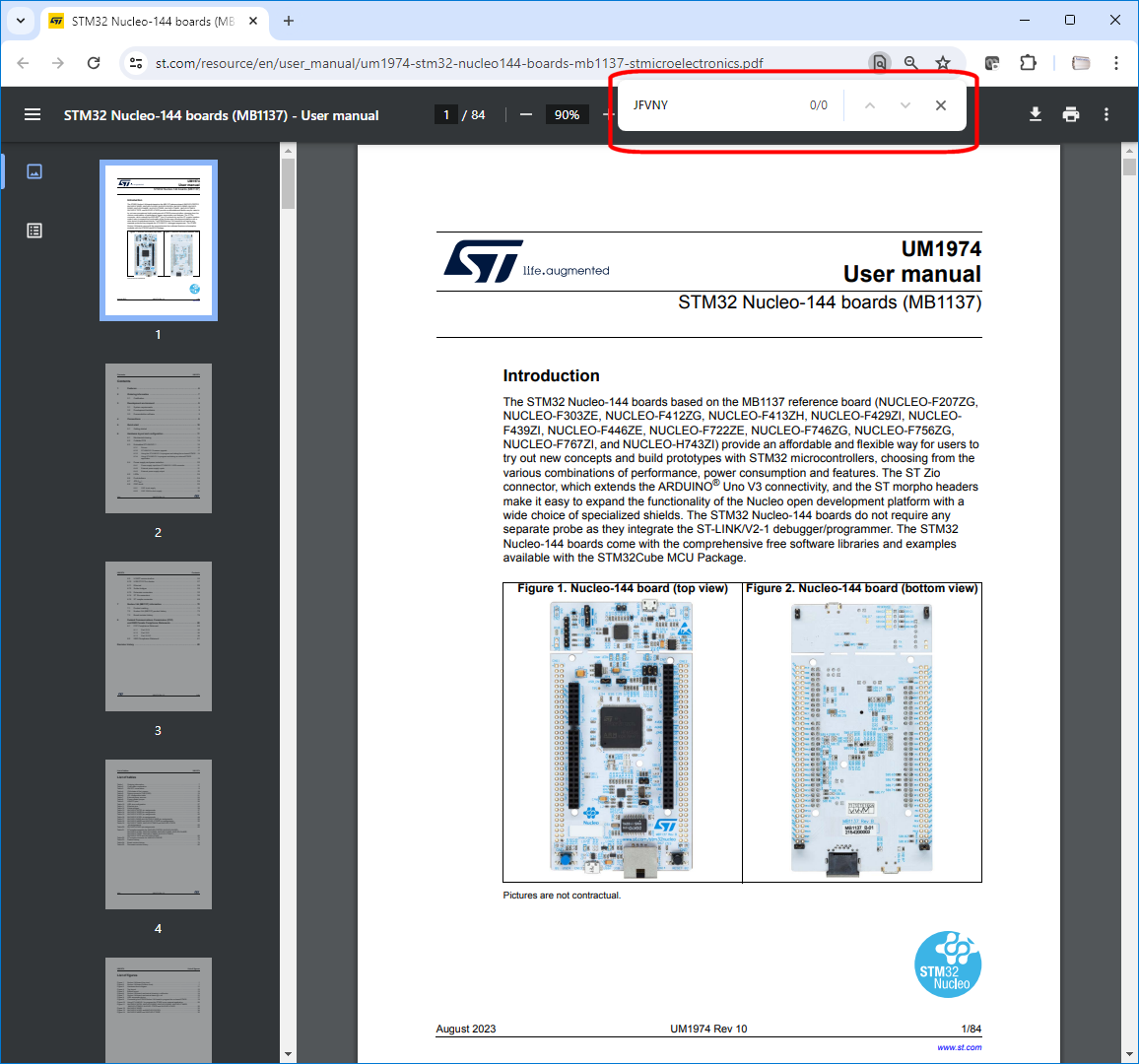Reload the current page
Viewport: 1139px width, 1064px height.
tap(94, 62)
